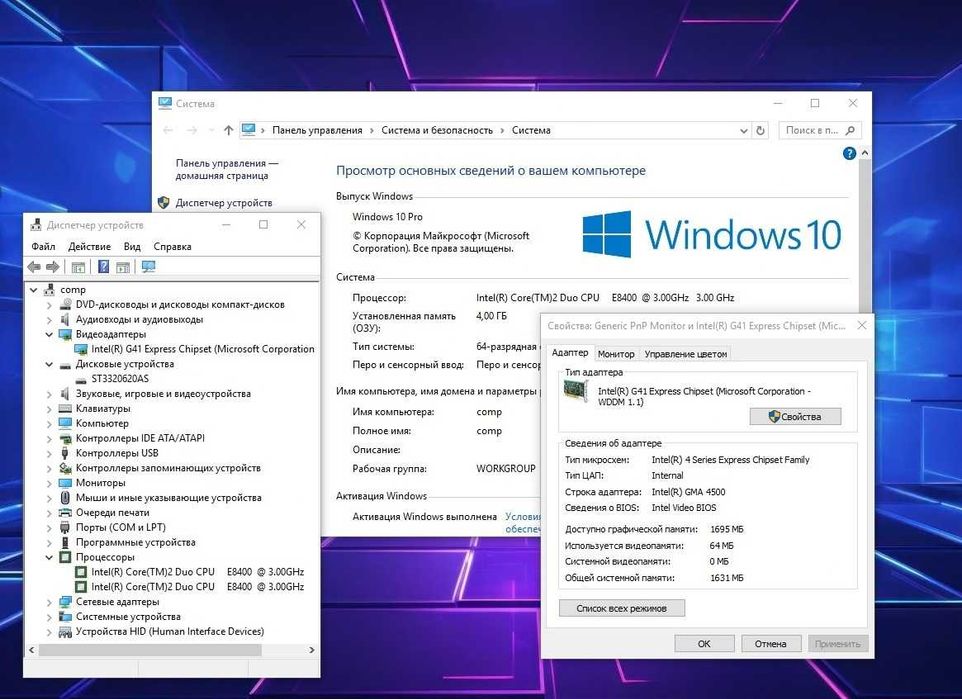Expand the Компьютер tree node
This screenshot has width=962, height=699.
coord(49,423)
